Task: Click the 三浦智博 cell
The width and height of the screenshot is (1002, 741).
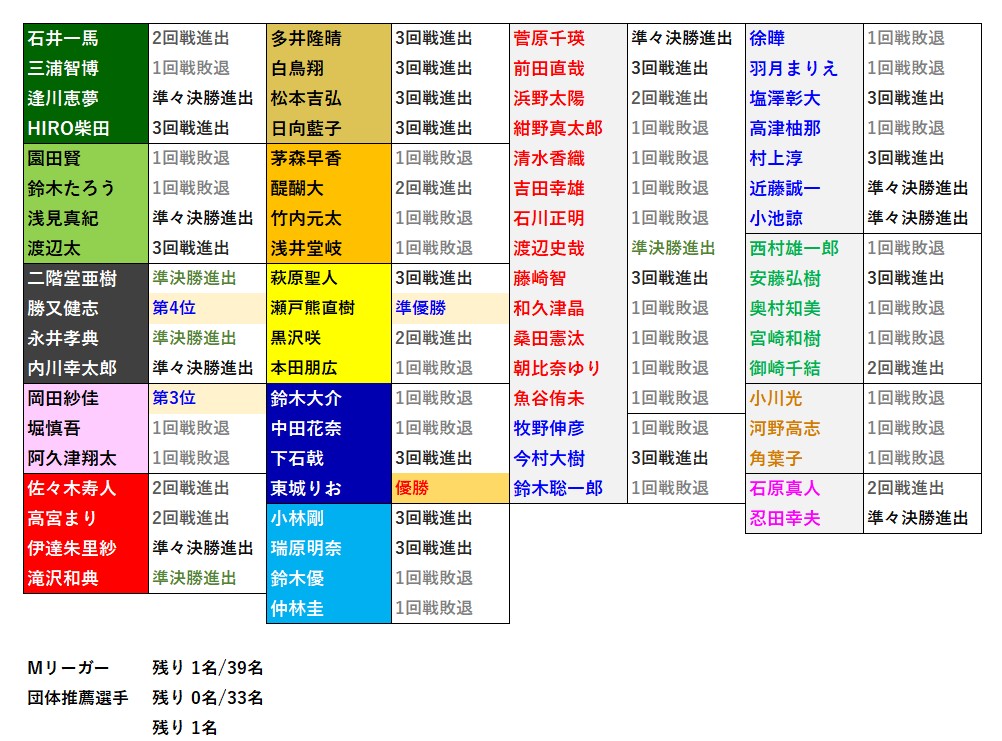Action: coord(86,68)
